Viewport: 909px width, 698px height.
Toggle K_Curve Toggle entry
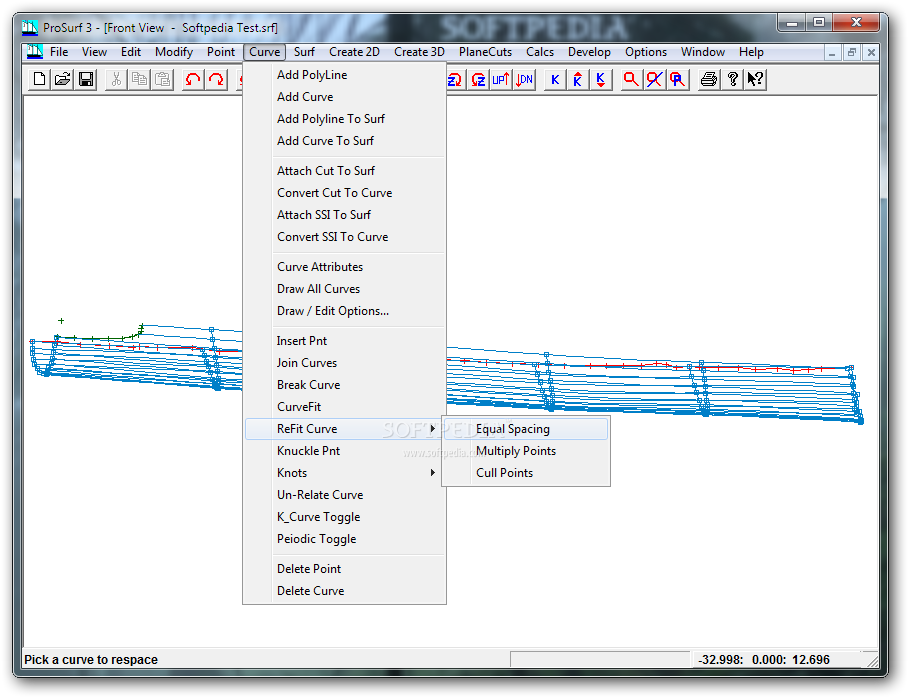(x=344, y=517)
